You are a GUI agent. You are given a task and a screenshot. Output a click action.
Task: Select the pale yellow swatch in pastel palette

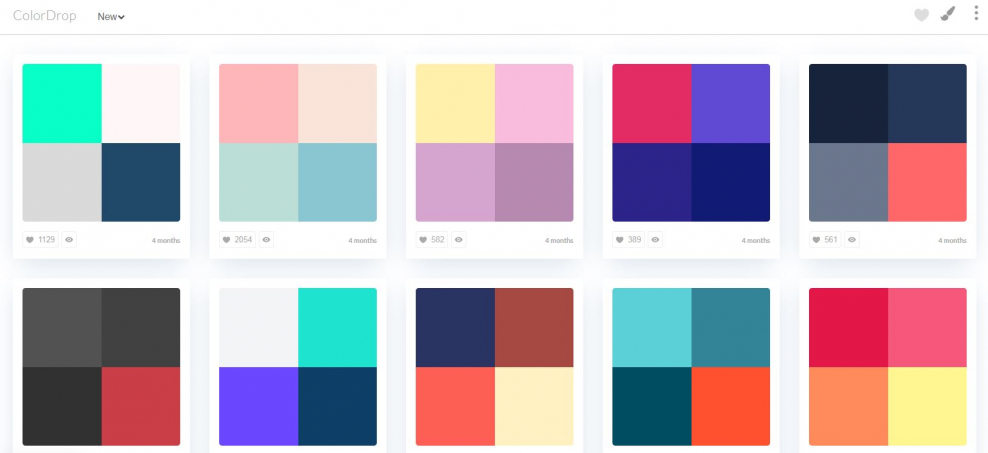point(455,103)
